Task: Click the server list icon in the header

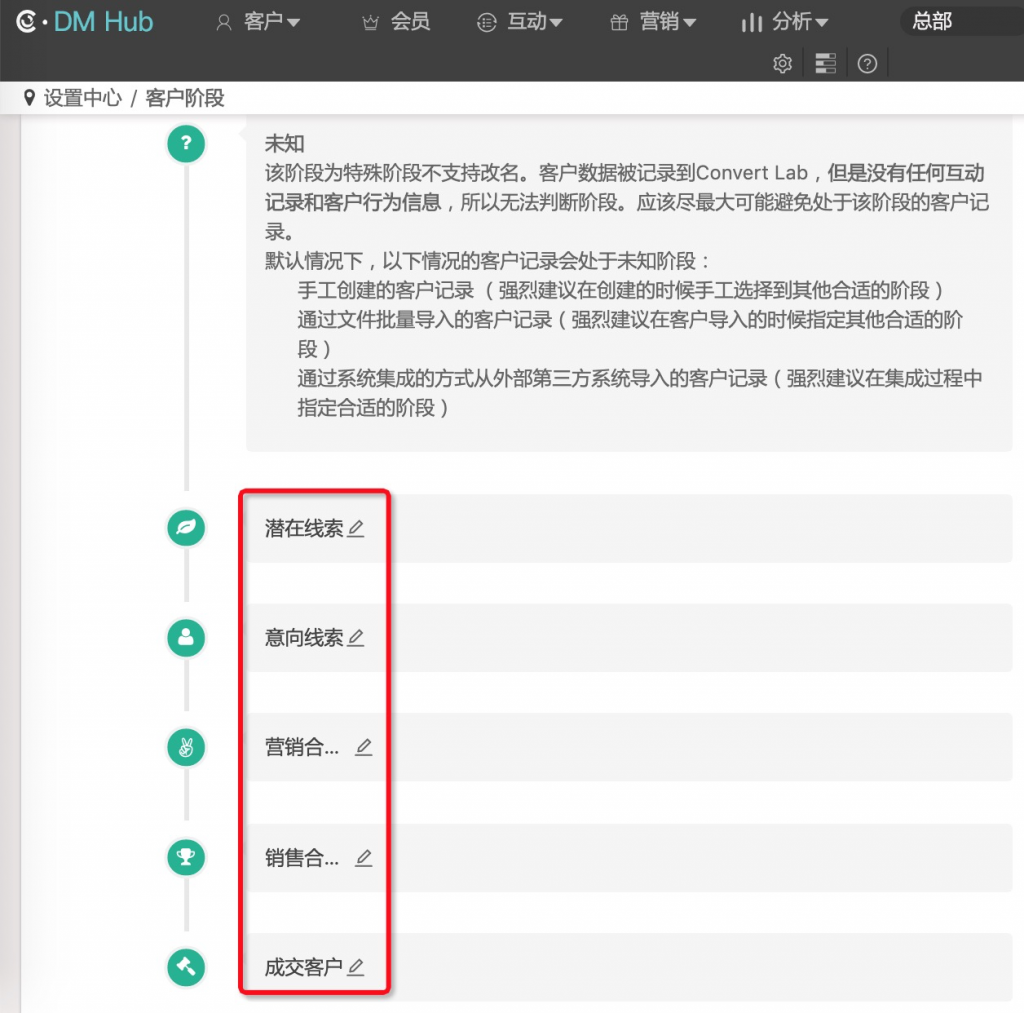Action: coord(825,64)
